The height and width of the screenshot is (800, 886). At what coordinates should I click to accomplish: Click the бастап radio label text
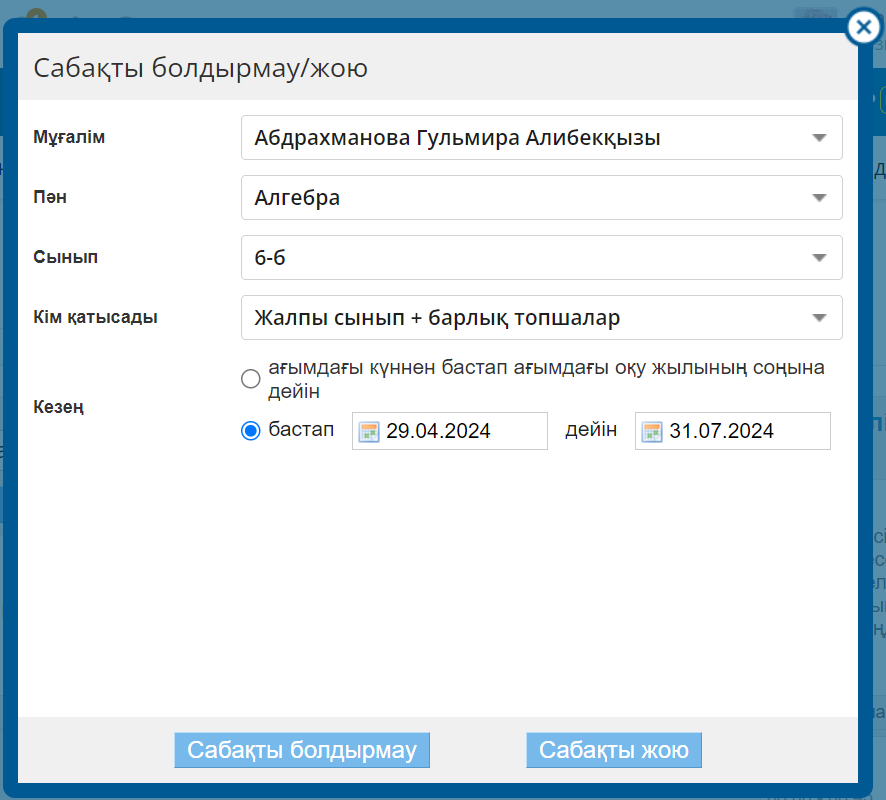(x=301, y=431)
